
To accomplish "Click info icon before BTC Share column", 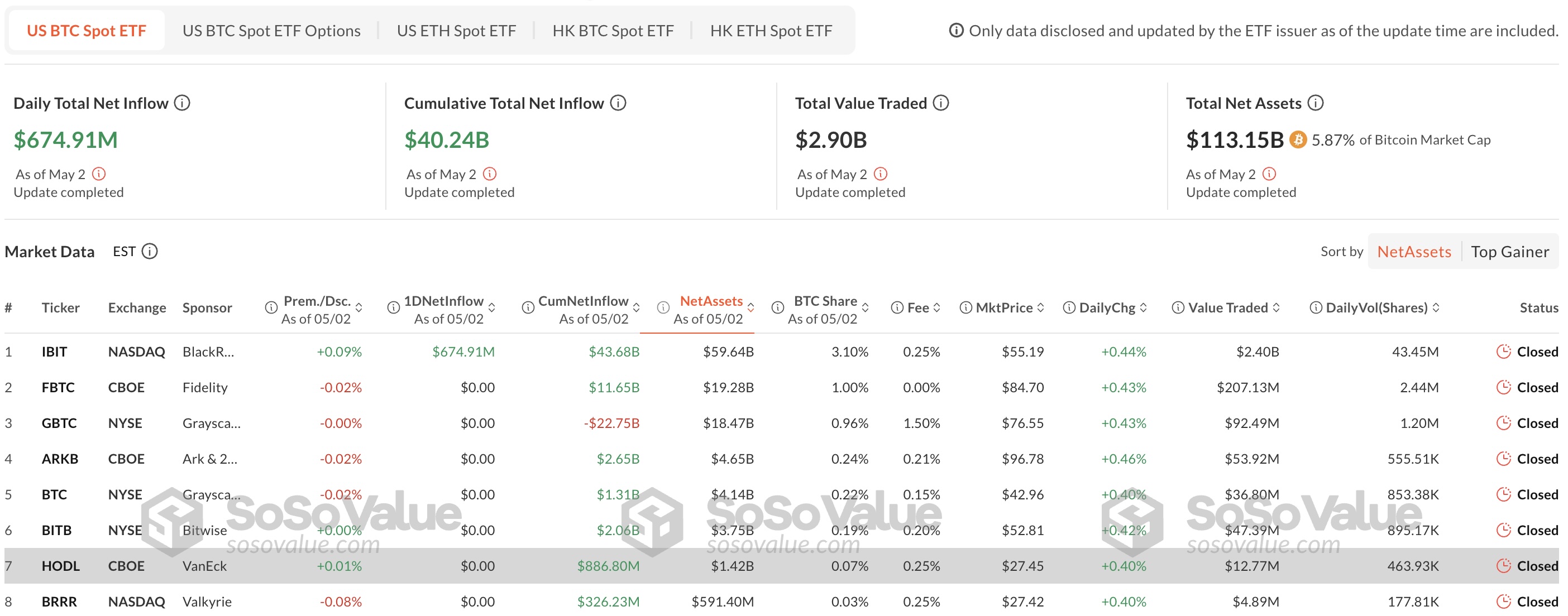I will click(x=777, y=307).
